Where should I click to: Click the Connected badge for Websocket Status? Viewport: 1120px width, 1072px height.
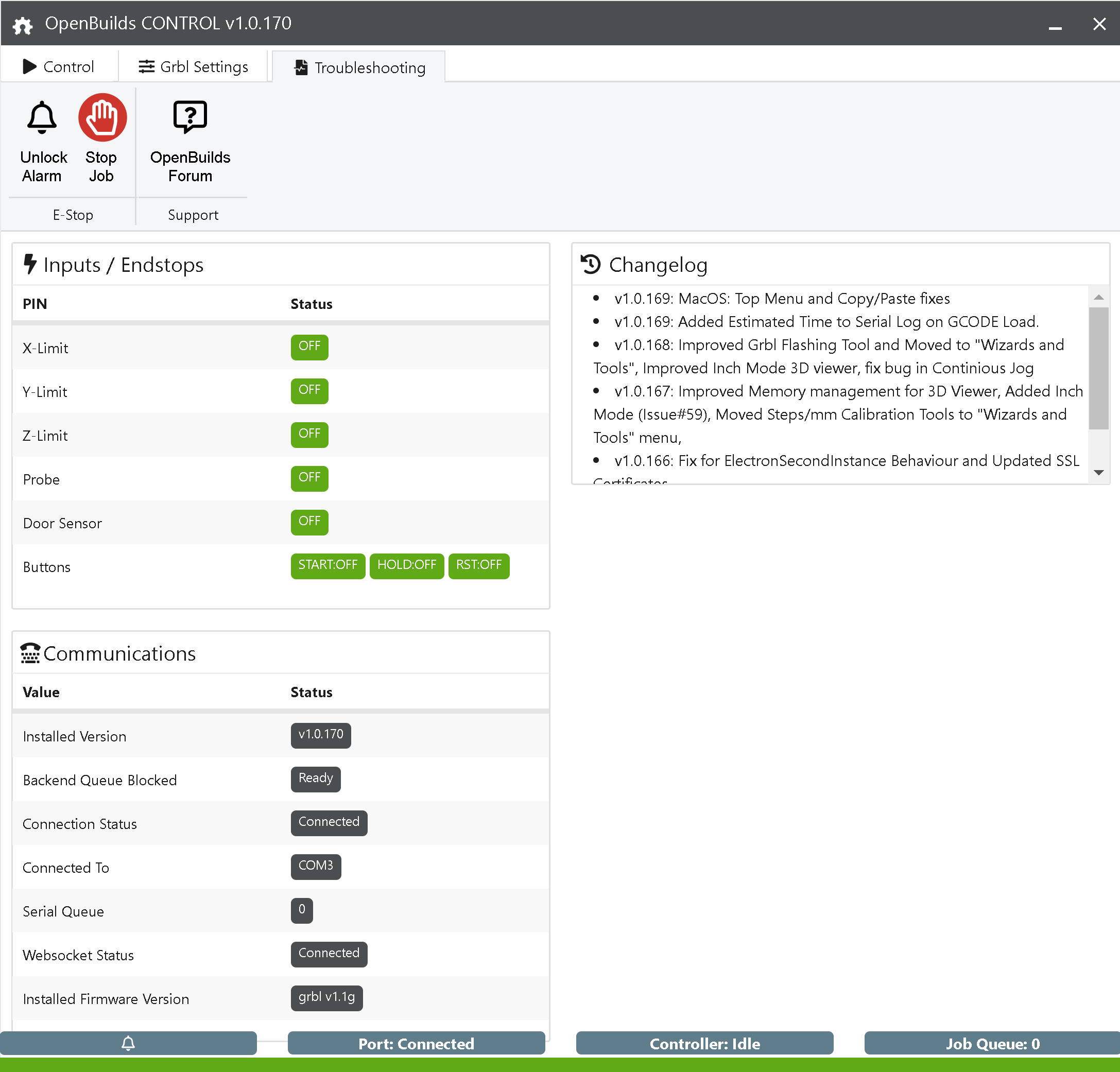pos(329,954)
